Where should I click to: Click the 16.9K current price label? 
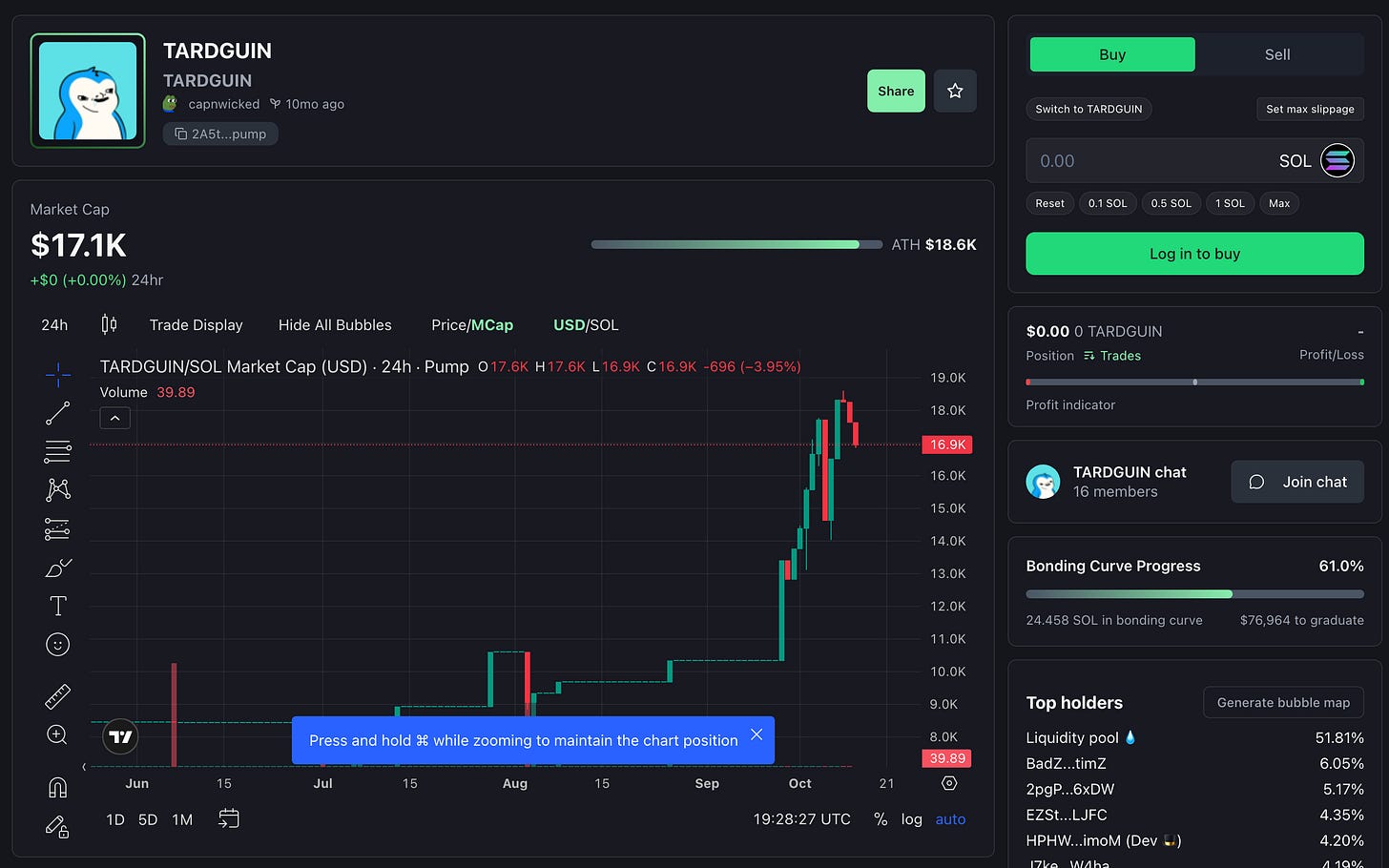coord(947,444)
